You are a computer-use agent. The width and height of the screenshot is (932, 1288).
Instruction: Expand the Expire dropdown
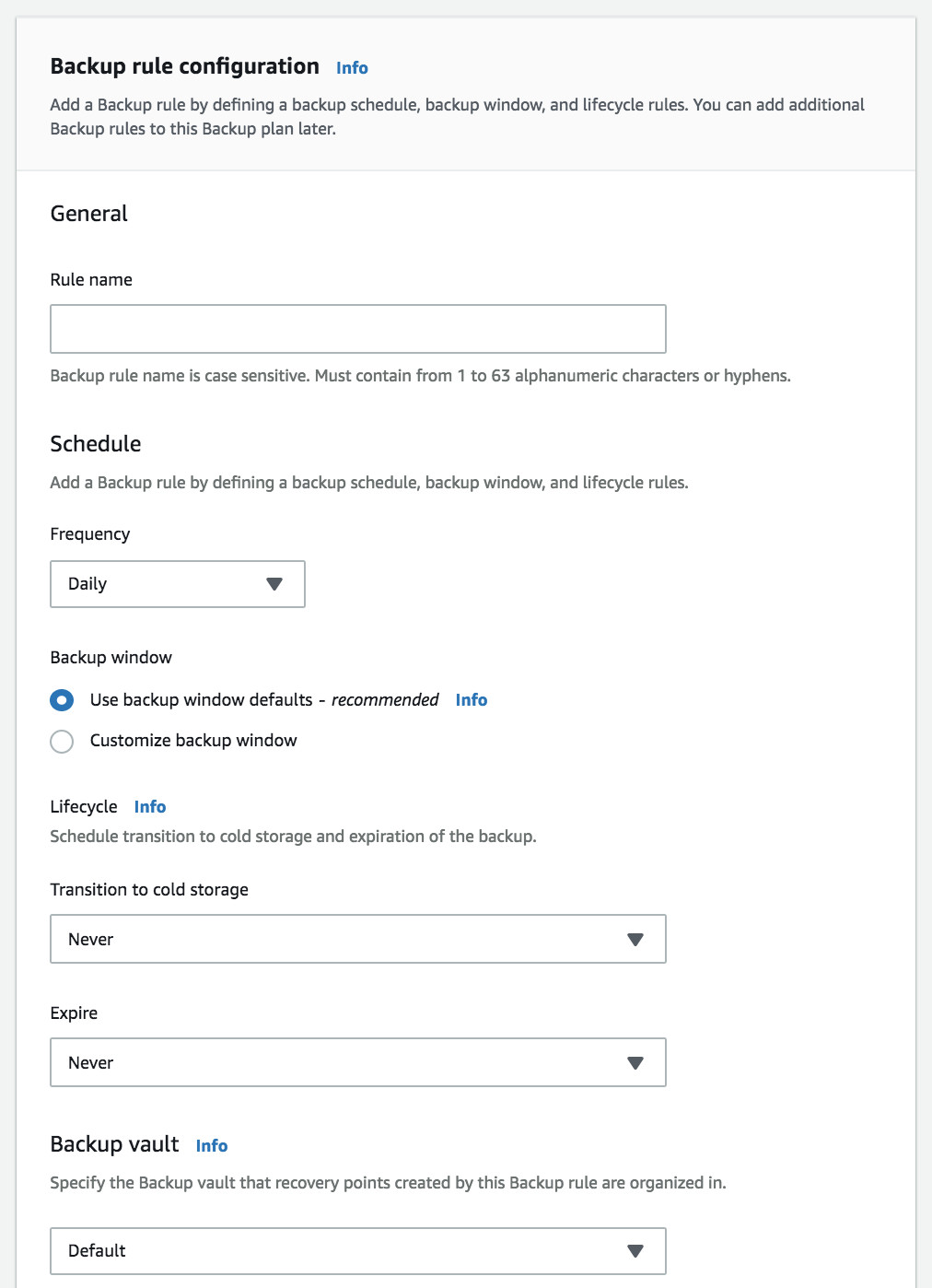point(357,1062)
